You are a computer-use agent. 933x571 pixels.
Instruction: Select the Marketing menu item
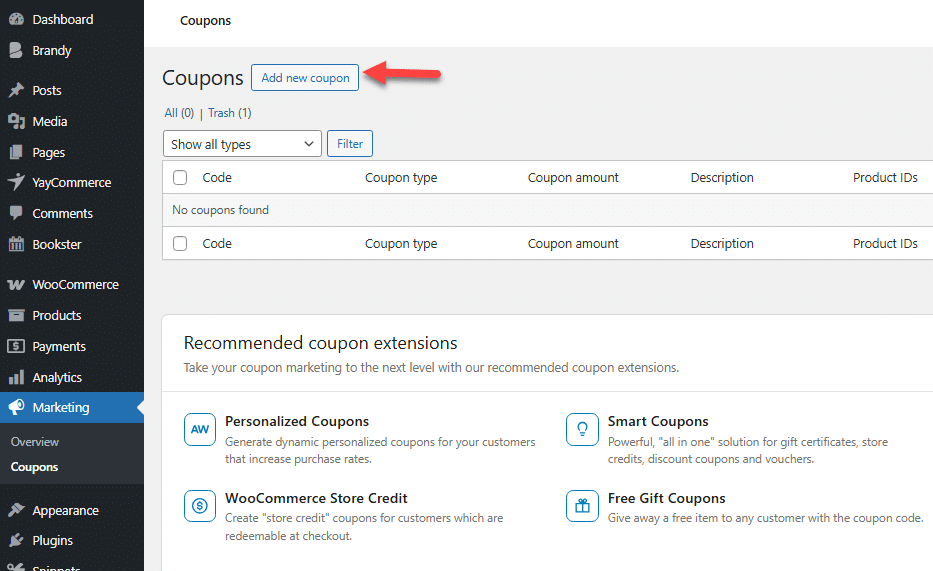click(x=72, y=407)
